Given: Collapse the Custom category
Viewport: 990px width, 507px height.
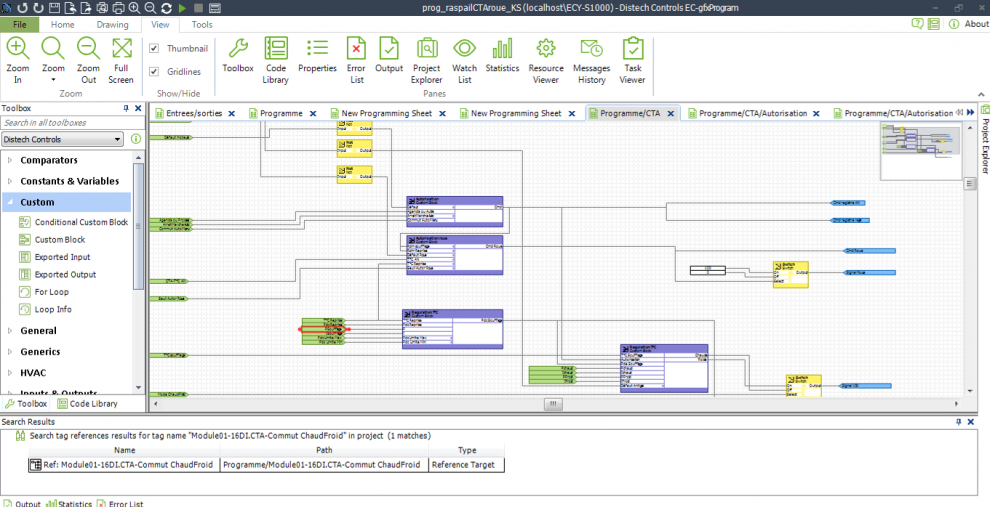Looking at the screenshot, I should tap(9, 202).
